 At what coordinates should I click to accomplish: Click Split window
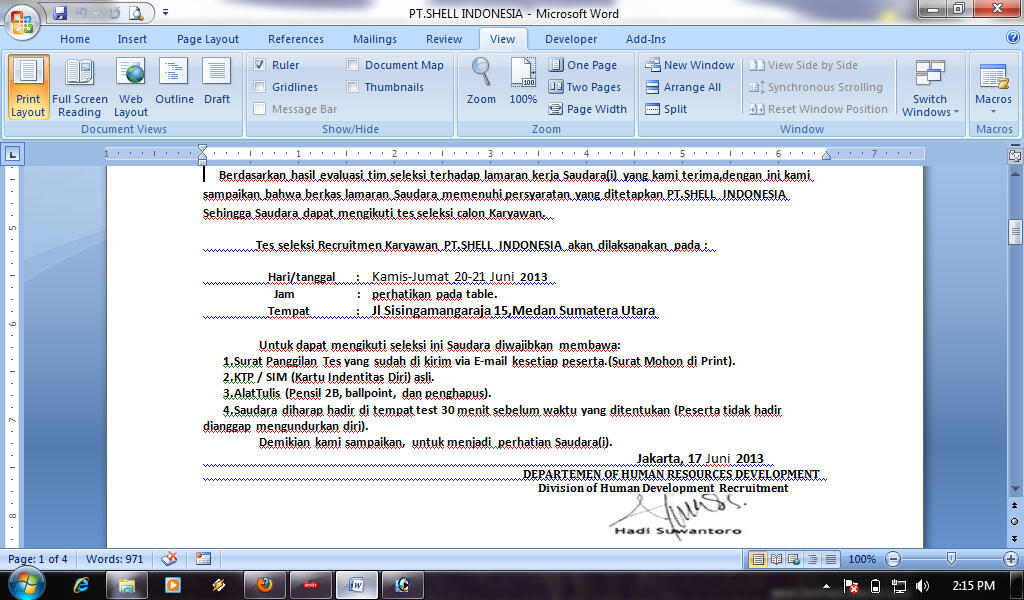coord(666,109)
